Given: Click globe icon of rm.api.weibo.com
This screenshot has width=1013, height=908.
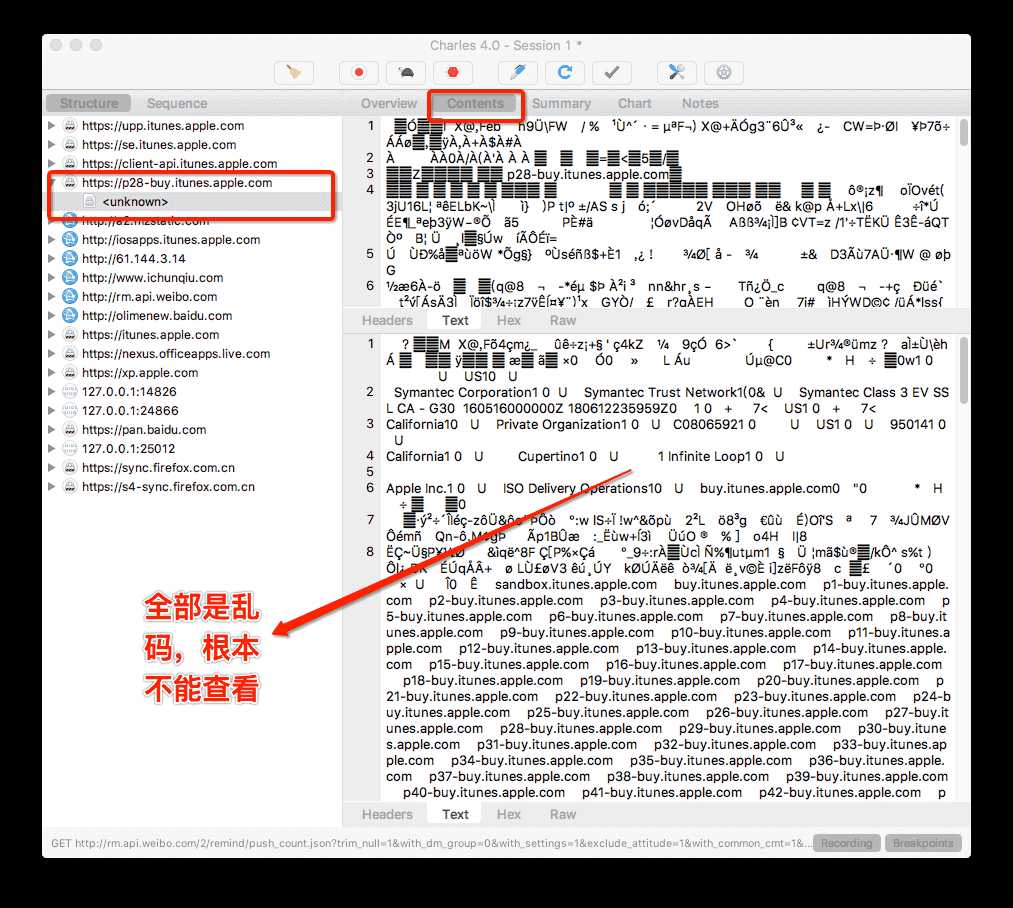Looking at the screenshot, I should [x=70, y=297].
